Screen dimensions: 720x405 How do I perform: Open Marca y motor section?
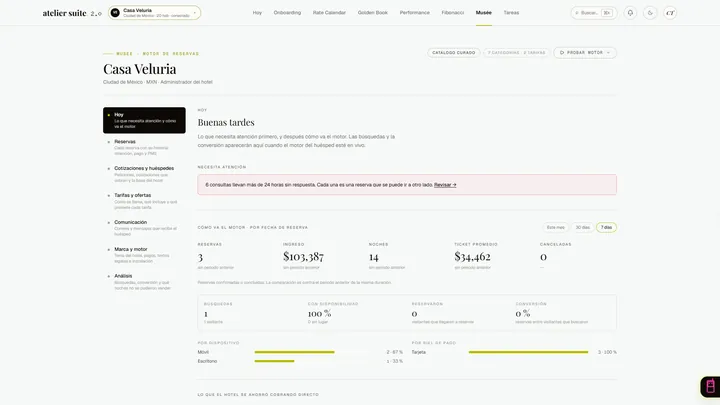pos(144,255)
